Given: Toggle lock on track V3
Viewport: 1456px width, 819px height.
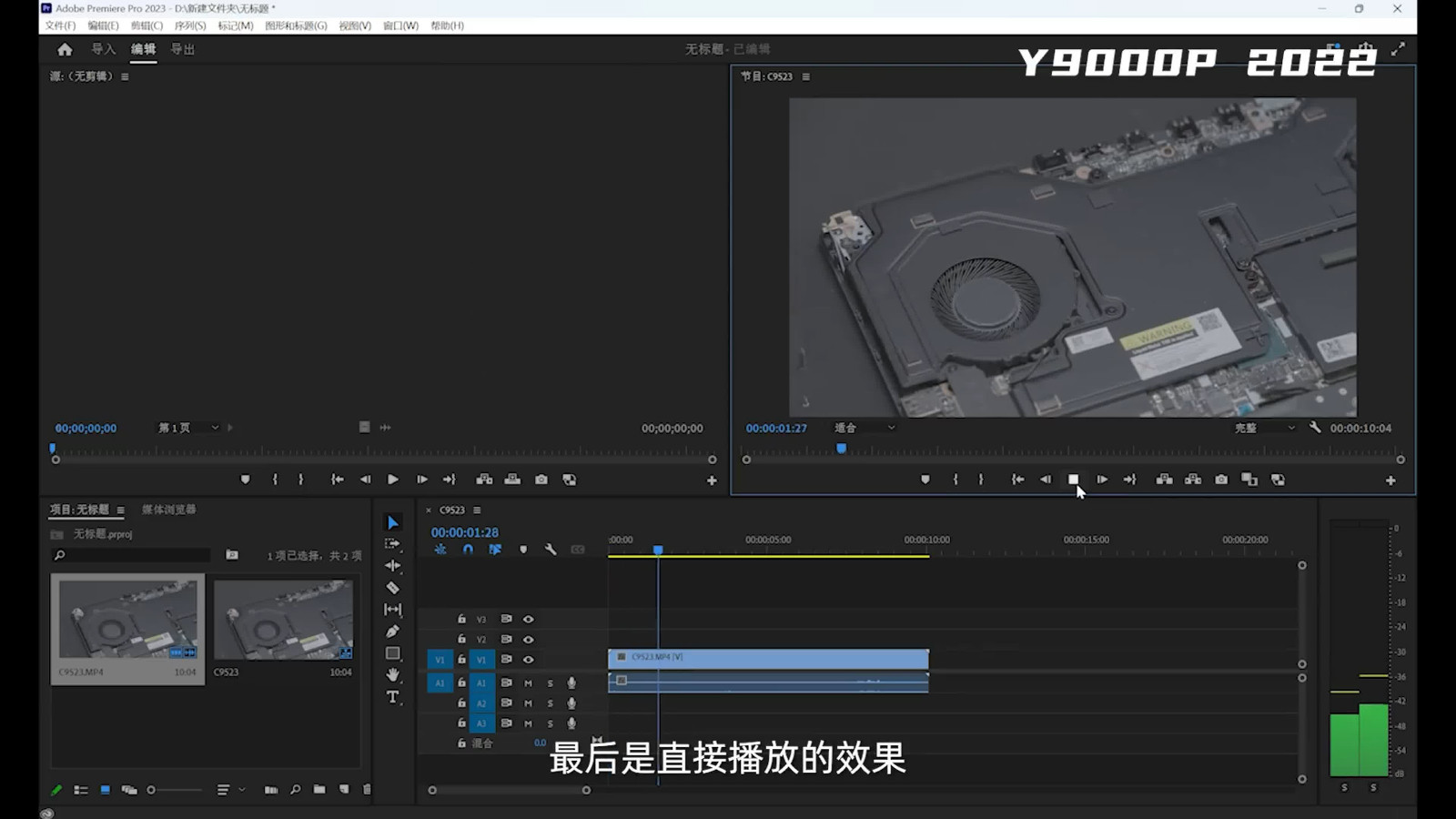Looking at the screenshot, I should [x=461, y=619].
